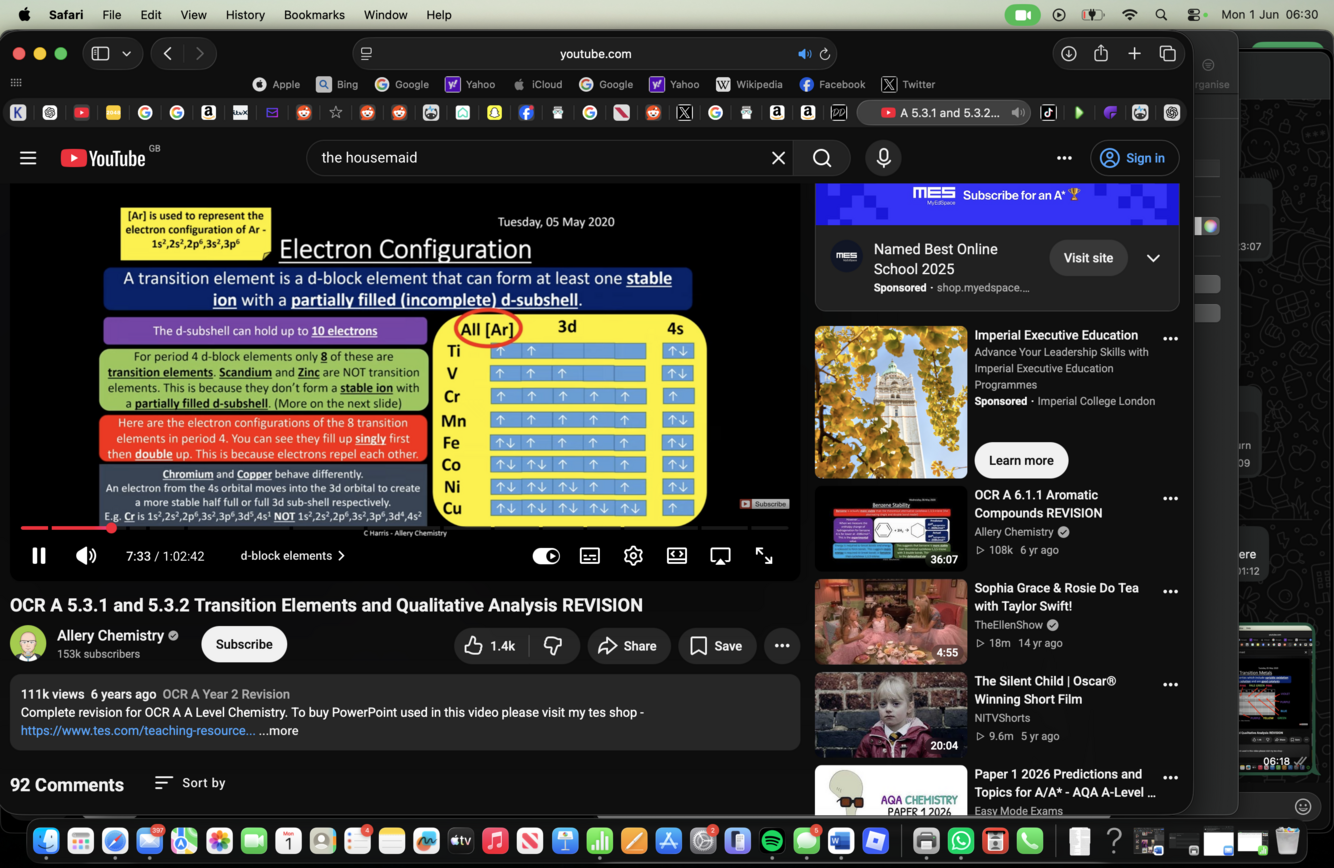Visit site for the MES sponsored ad
This screenshot has height=868, width=1334.
[x=1088, y=258]
